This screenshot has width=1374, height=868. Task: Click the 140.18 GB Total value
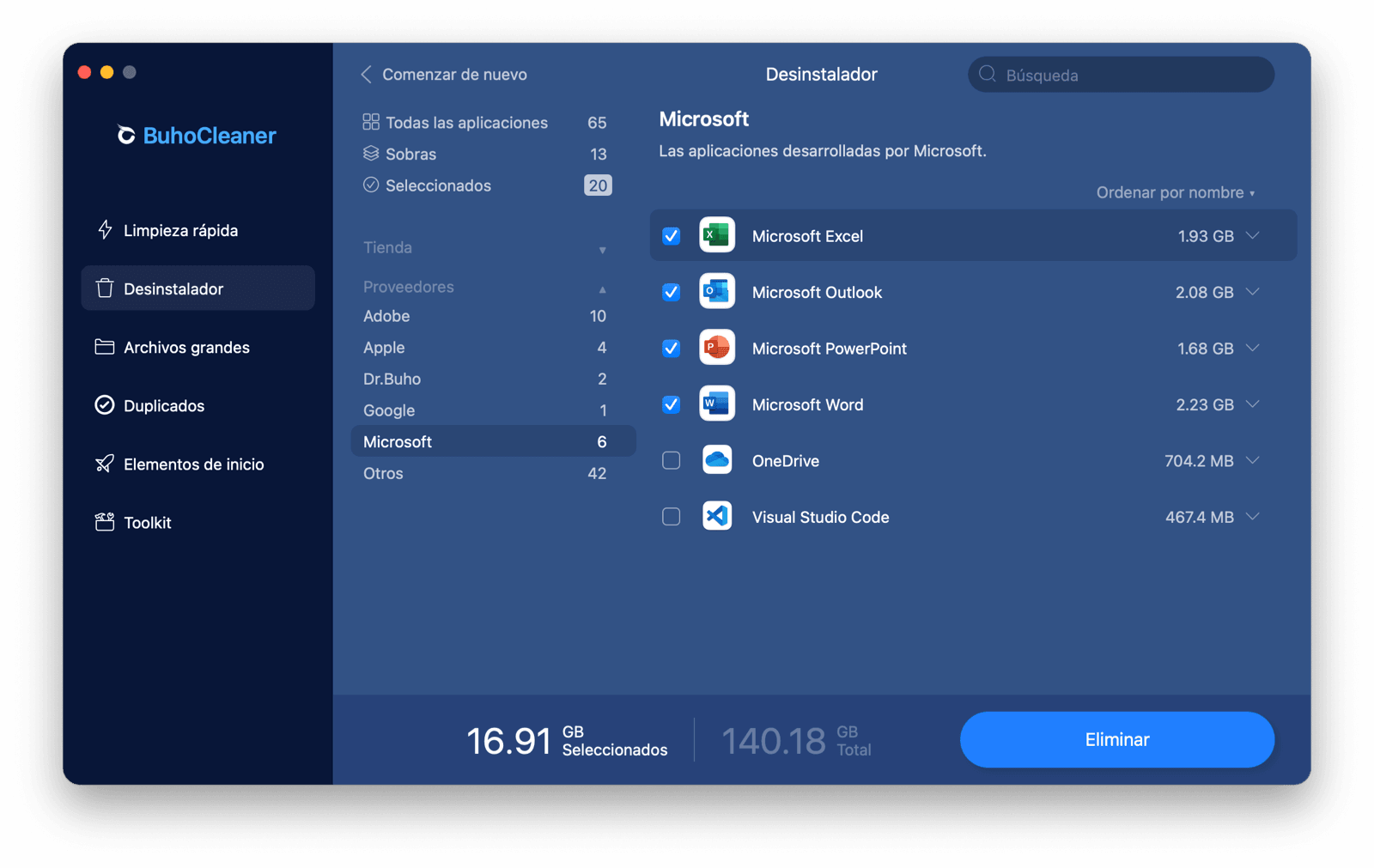coord(796,740)
